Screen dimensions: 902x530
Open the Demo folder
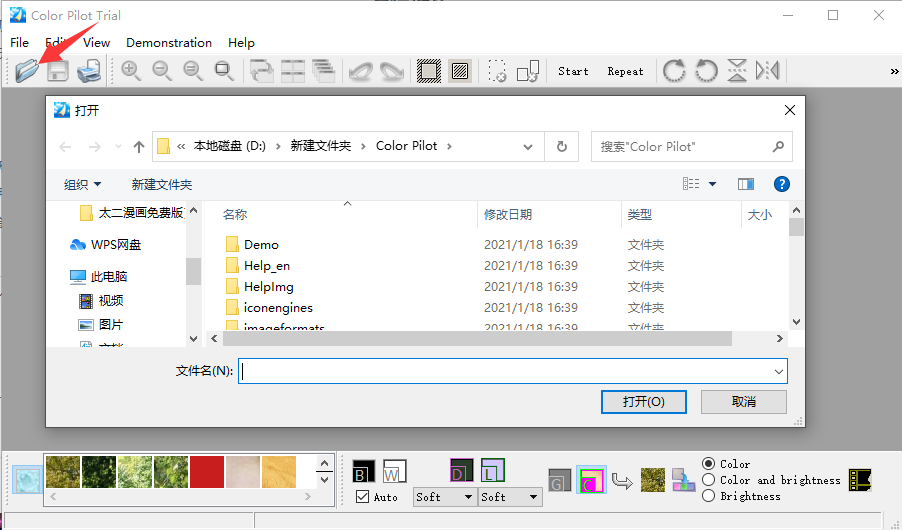coord(261,245)
